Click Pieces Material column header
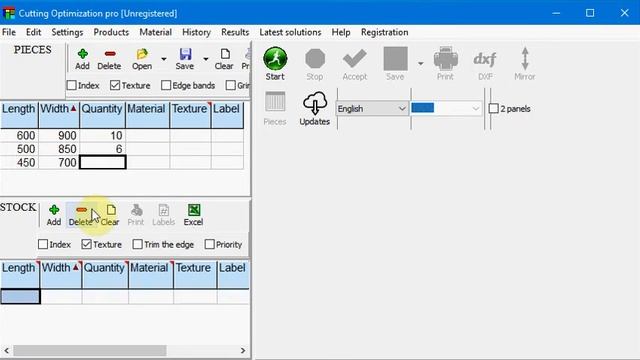Viewport: 640px width, 360px height. pos(147,114)
